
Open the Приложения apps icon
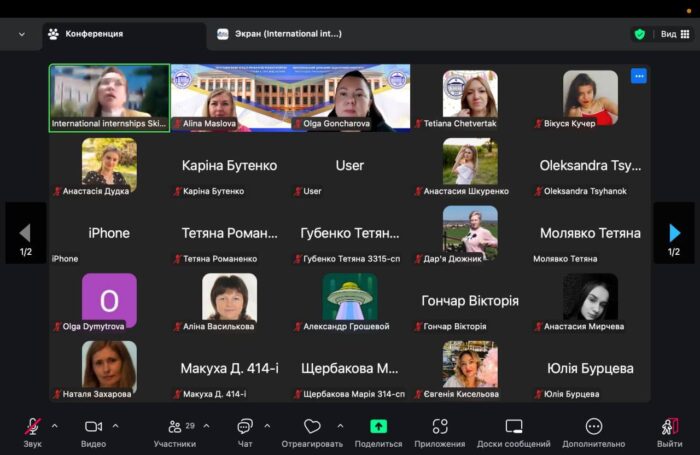coord(440,427)
